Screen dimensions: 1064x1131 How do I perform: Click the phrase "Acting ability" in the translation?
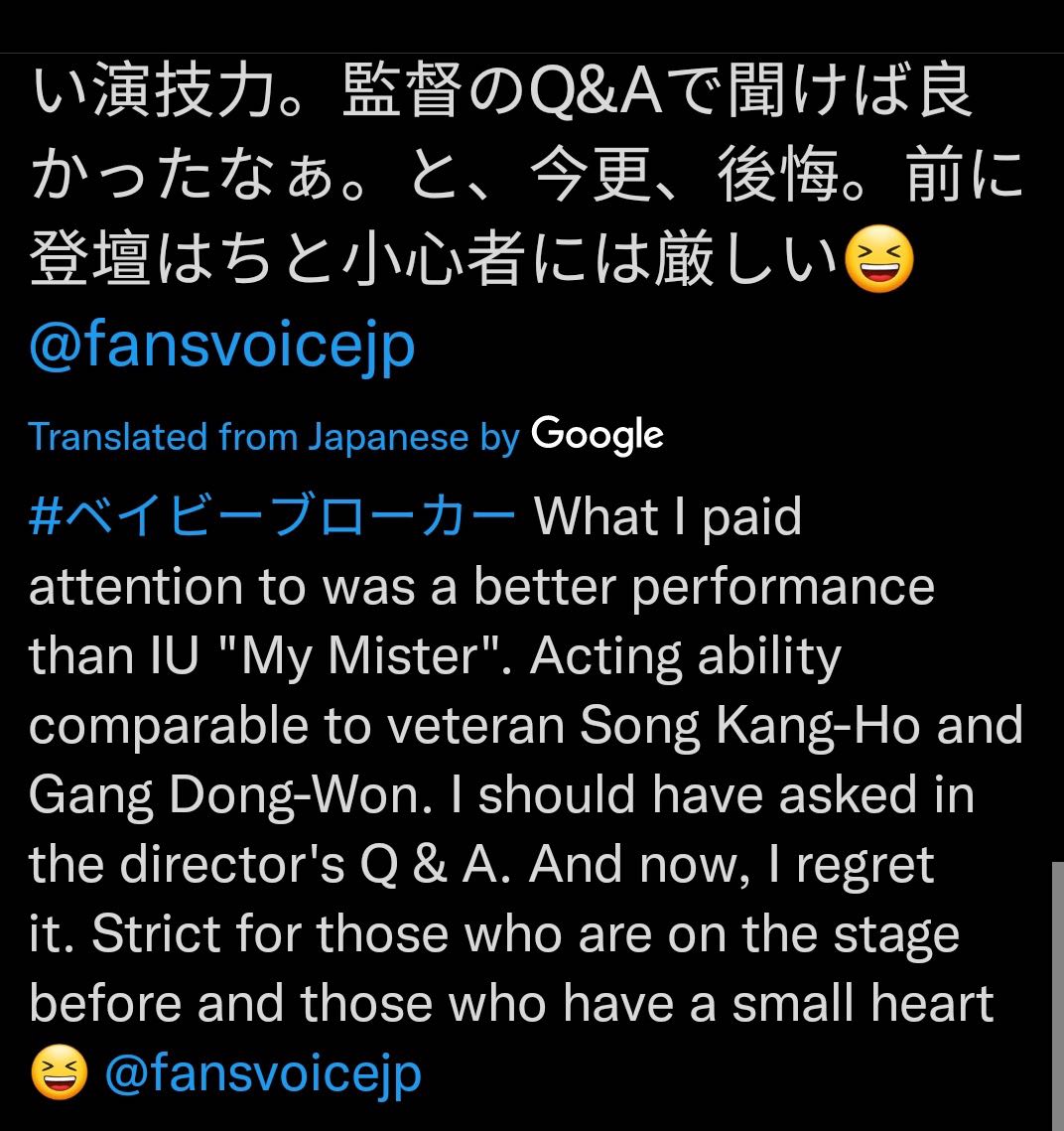coord(686,656)
